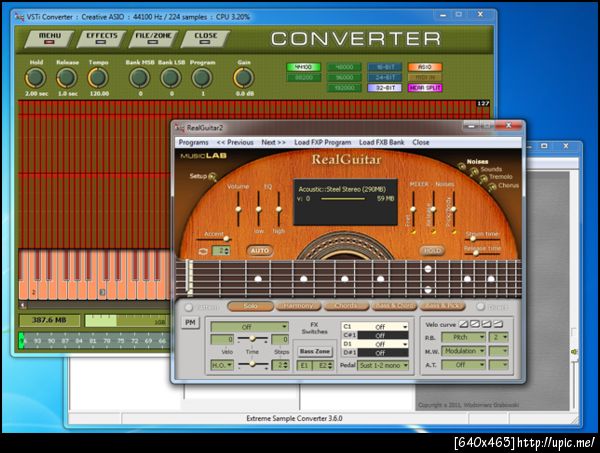
Task: Click the Bank MSB knob
Action: 140,78
